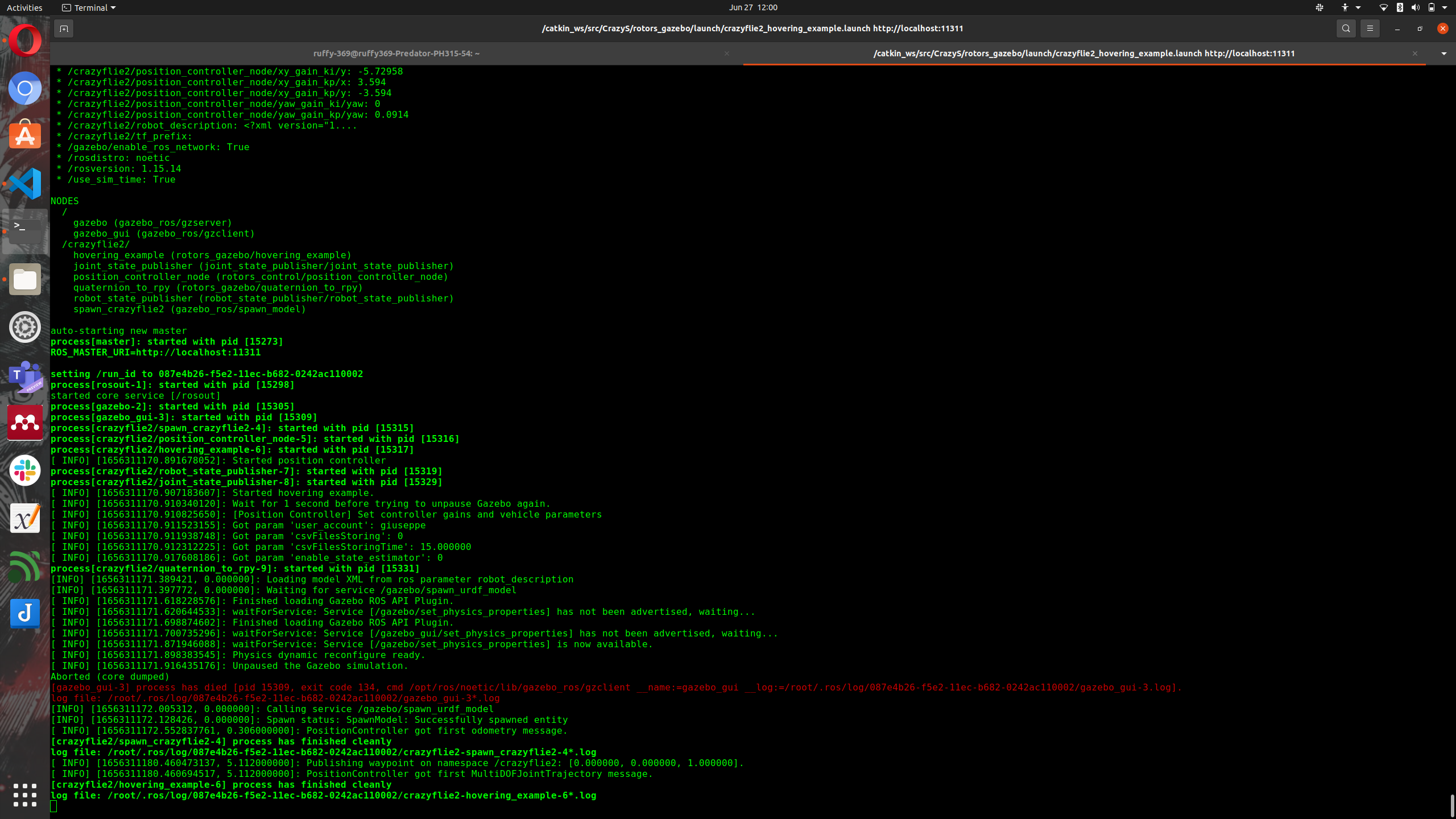
Task: Expand the system menu arrow in top bar
Action: pos(1445,7)
